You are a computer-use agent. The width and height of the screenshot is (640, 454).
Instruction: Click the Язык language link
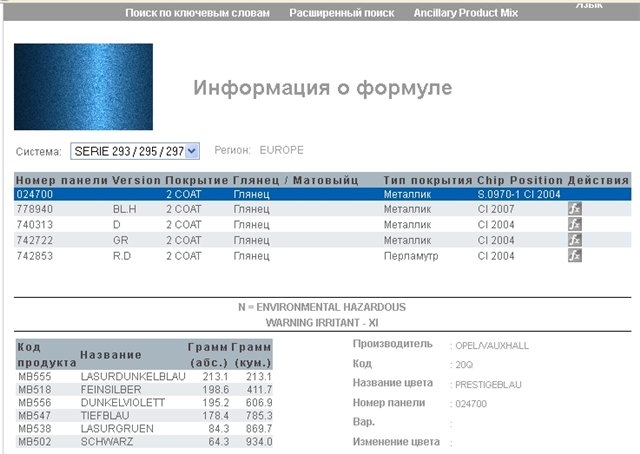pos(589,5)
